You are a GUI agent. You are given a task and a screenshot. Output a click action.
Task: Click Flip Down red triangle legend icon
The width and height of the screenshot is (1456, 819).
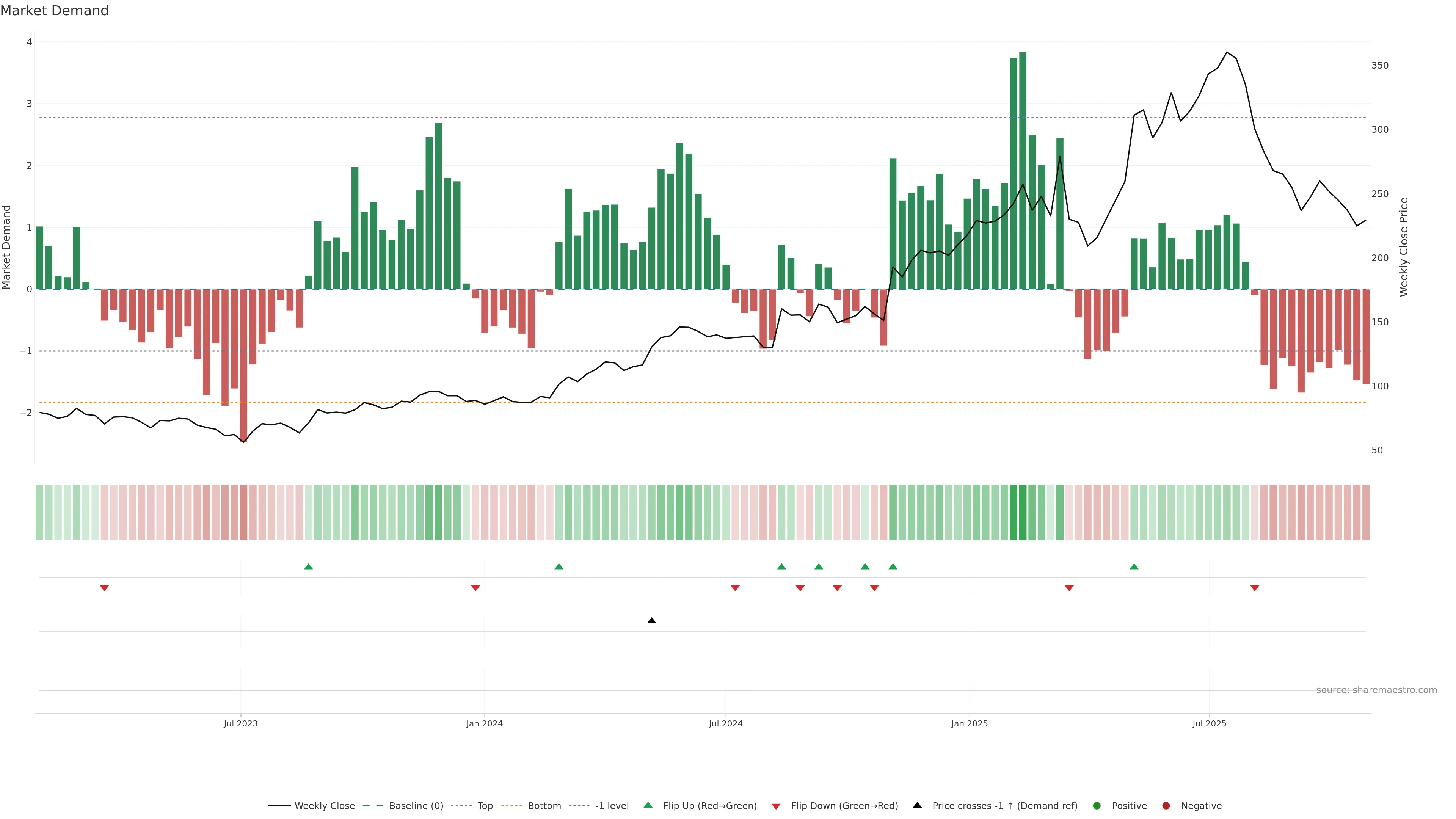(x=776, y=806)
